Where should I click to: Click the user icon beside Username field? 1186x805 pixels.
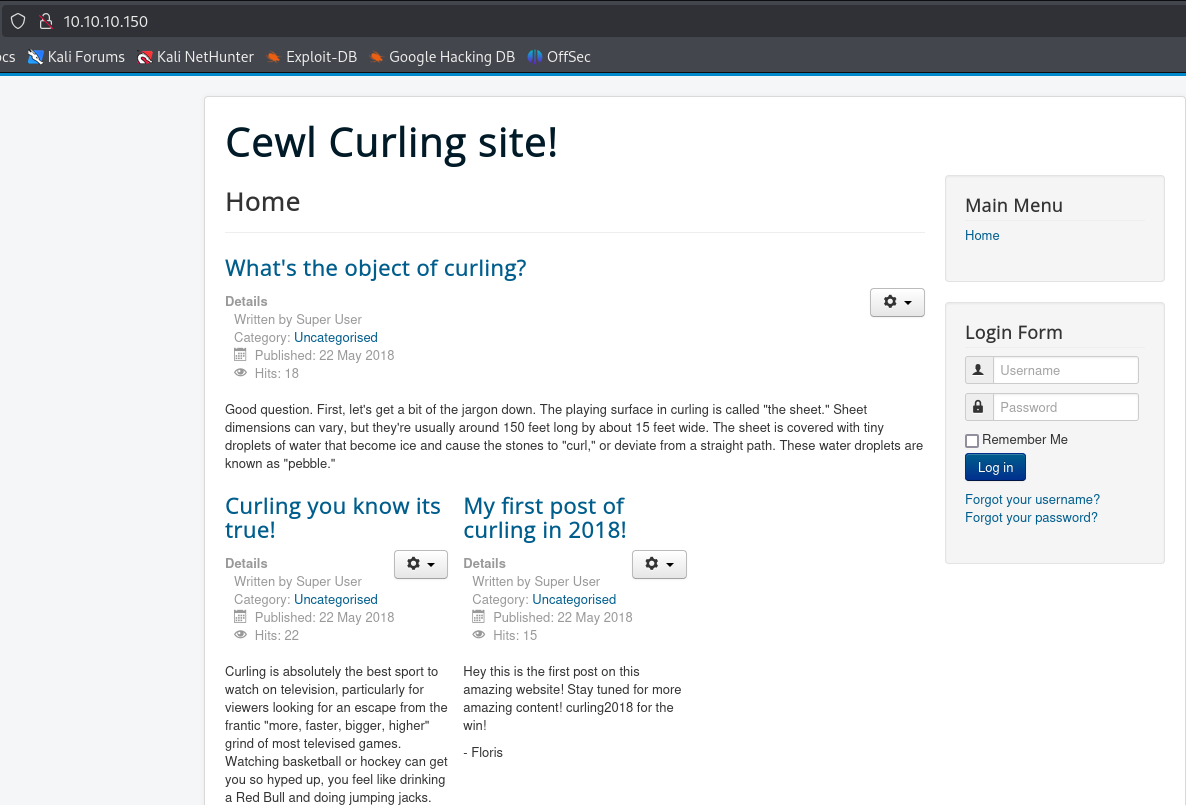979,370
